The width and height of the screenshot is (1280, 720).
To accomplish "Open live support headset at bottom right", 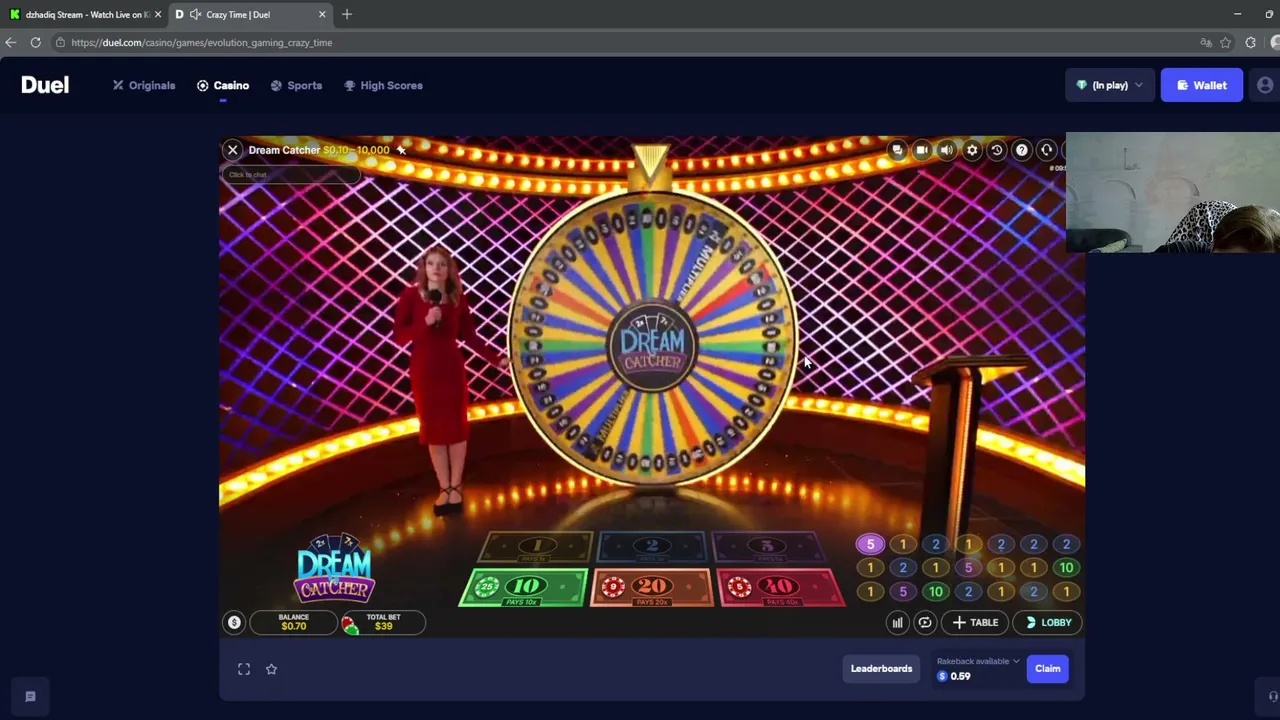I will tap(1272, 697).
